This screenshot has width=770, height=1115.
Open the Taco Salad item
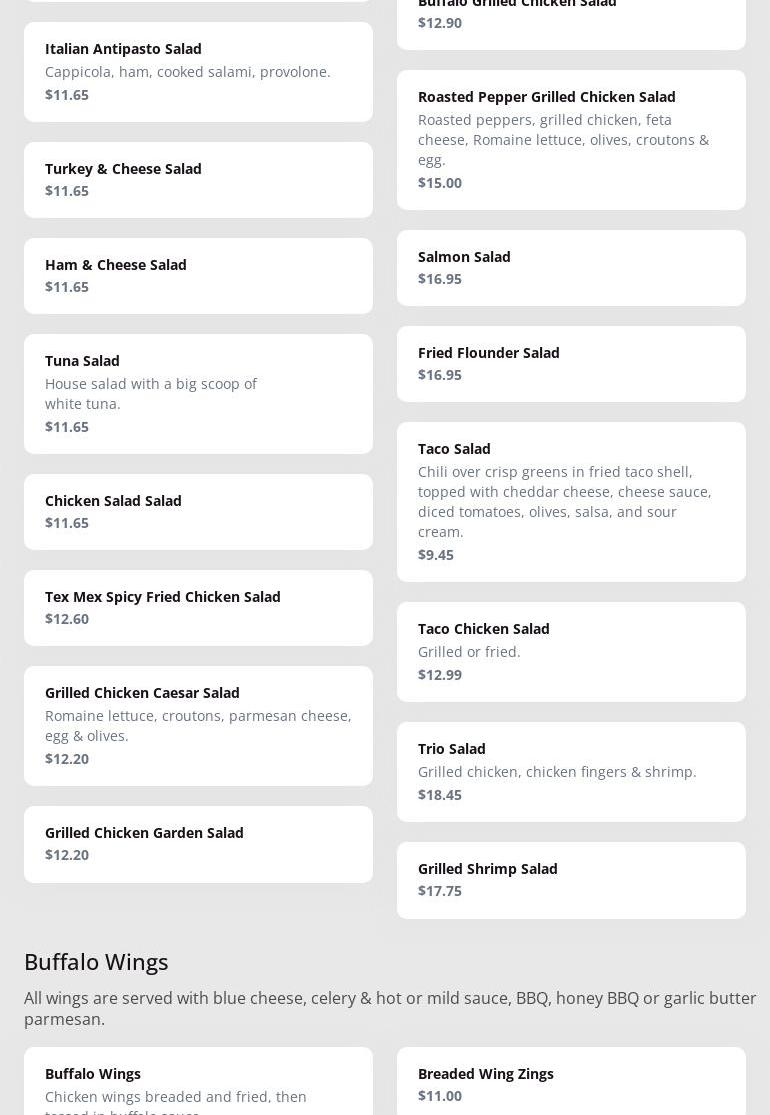click(571, 501)
